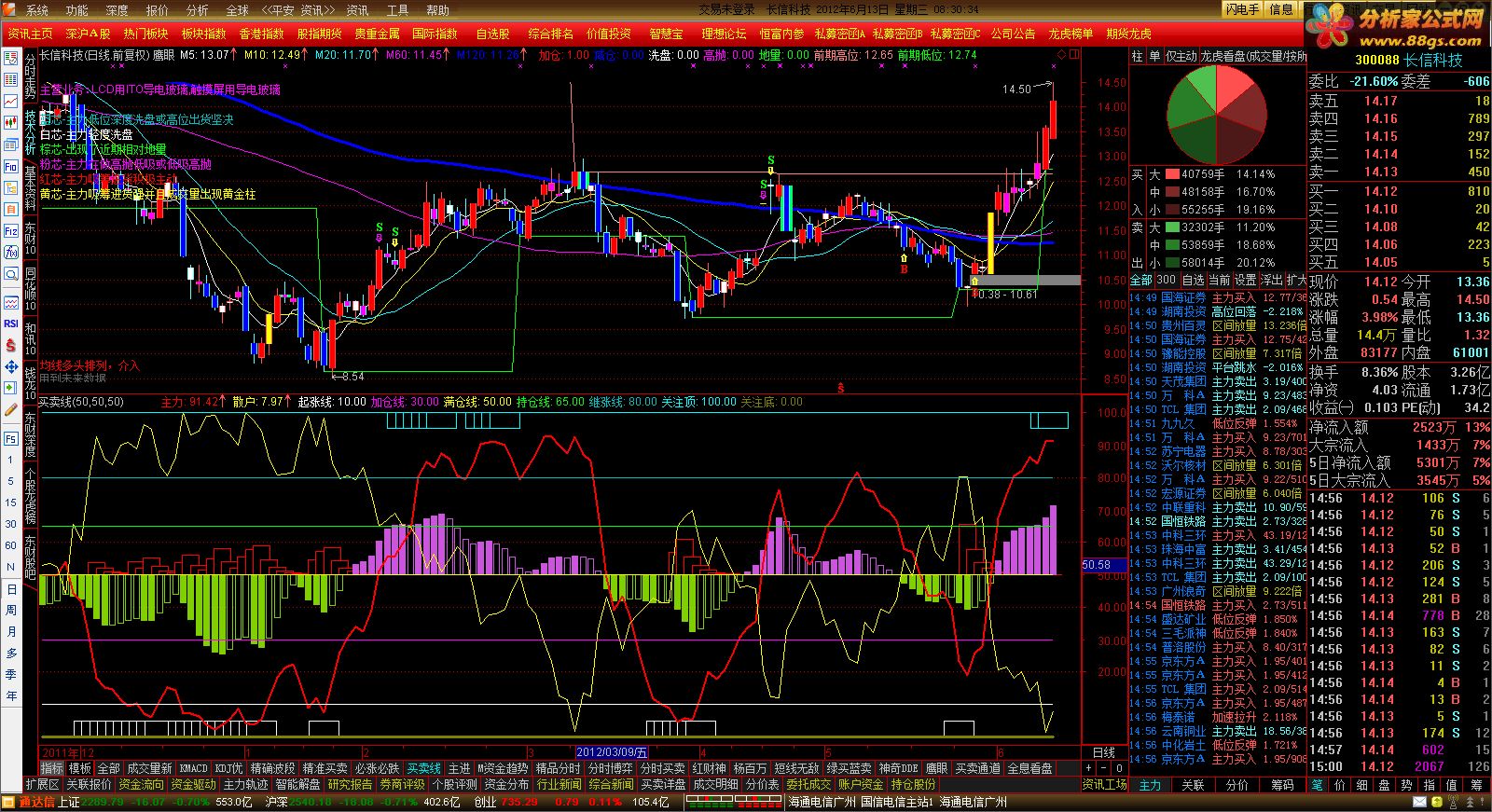The height and width of the screenshot is (812, 1492).
Task: Select the 60 minute period
Action: pyautogui.click(x=11, y=545)
